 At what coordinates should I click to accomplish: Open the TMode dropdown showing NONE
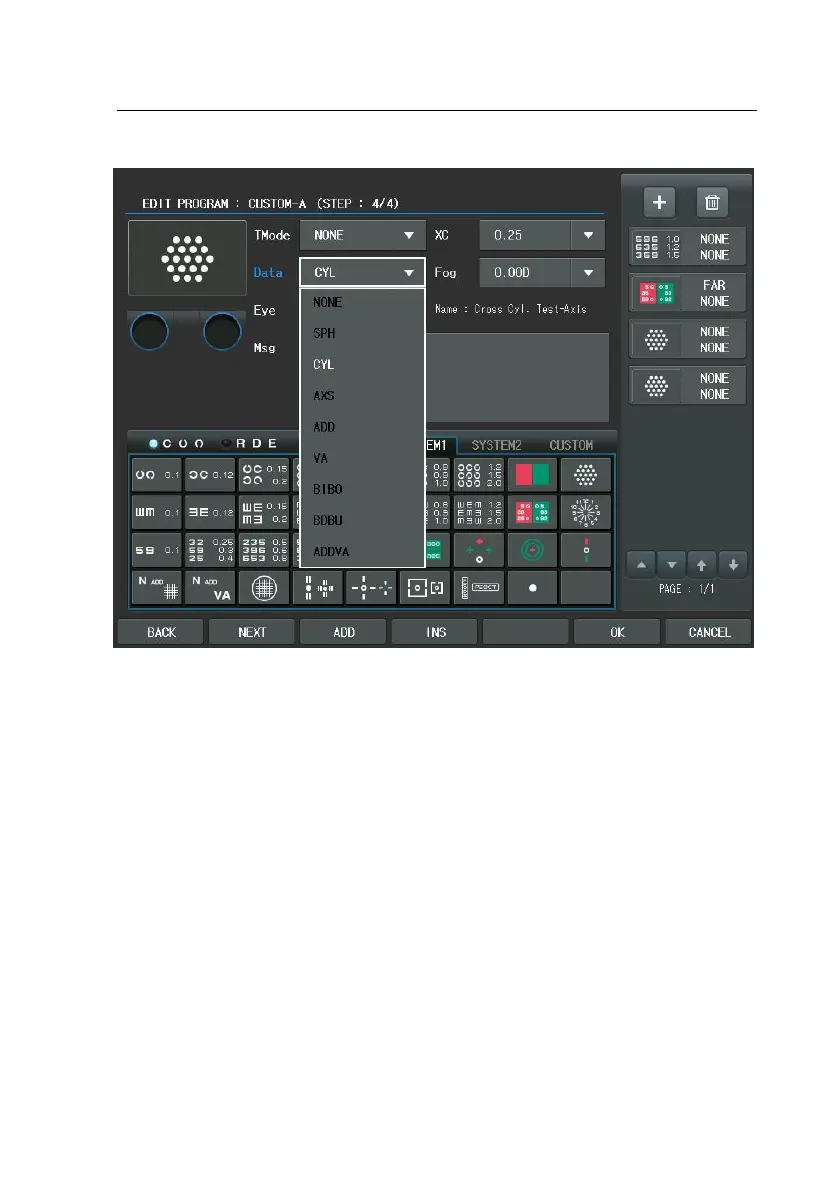362,235
